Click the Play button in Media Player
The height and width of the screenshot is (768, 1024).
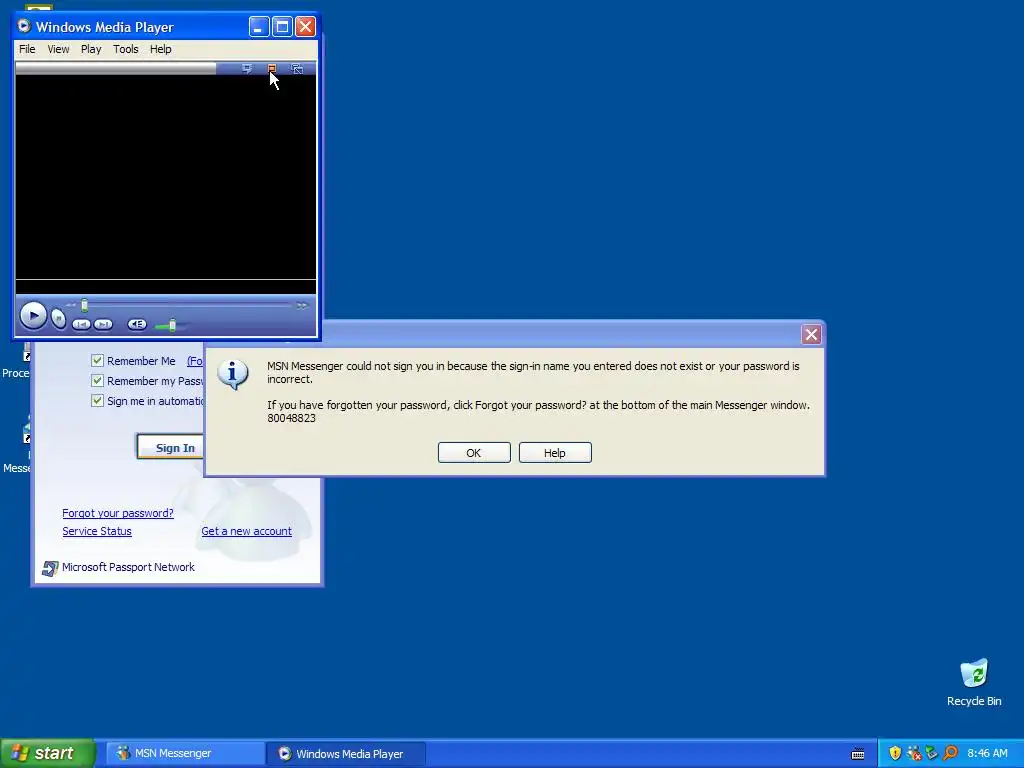33,316
